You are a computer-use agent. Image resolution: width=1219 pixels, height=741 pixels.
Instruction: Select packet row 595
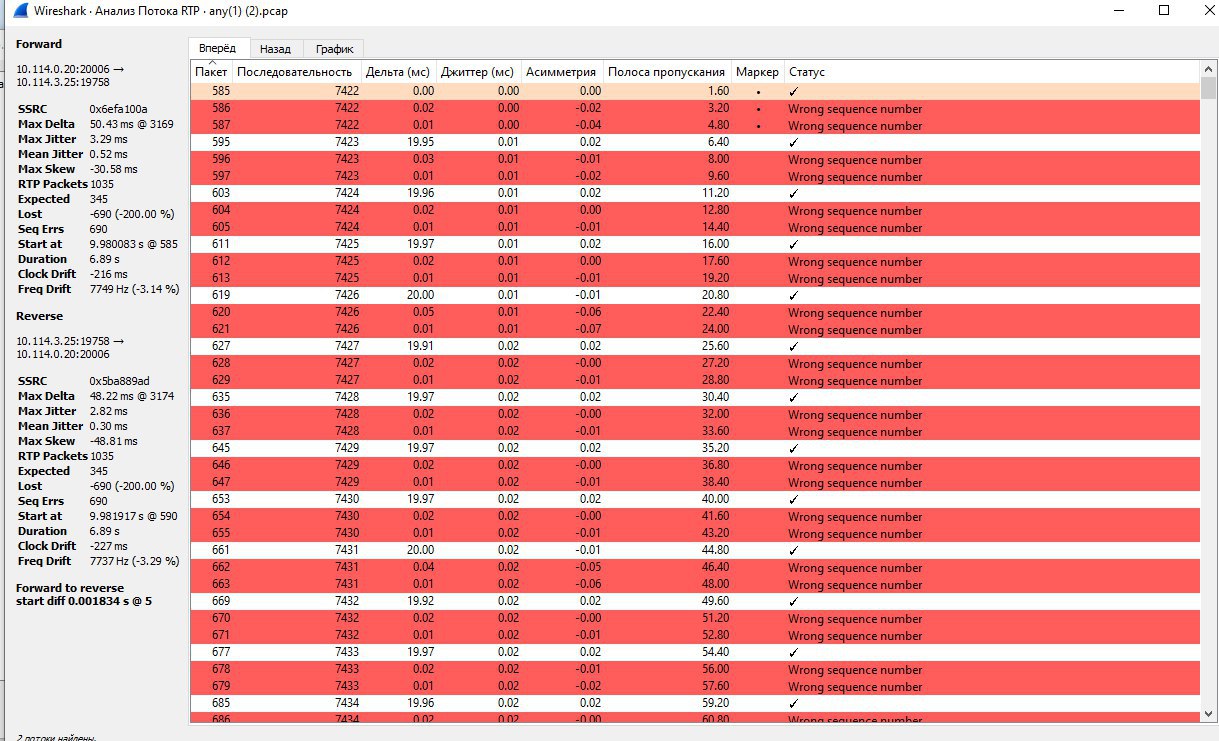pos(695,142)
